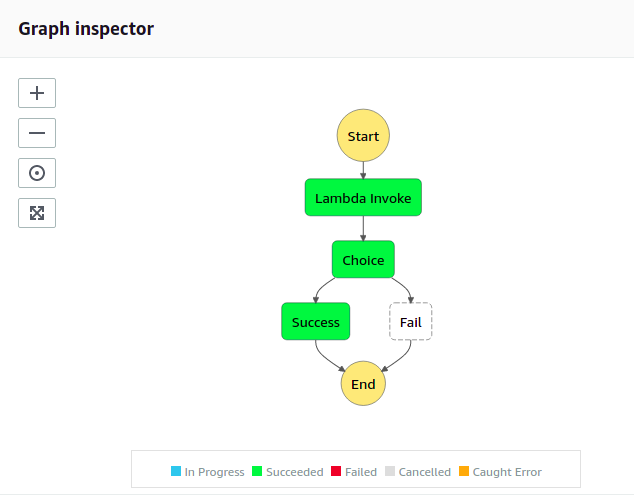Center the graph with the target icon

click(x=37, y=173)
